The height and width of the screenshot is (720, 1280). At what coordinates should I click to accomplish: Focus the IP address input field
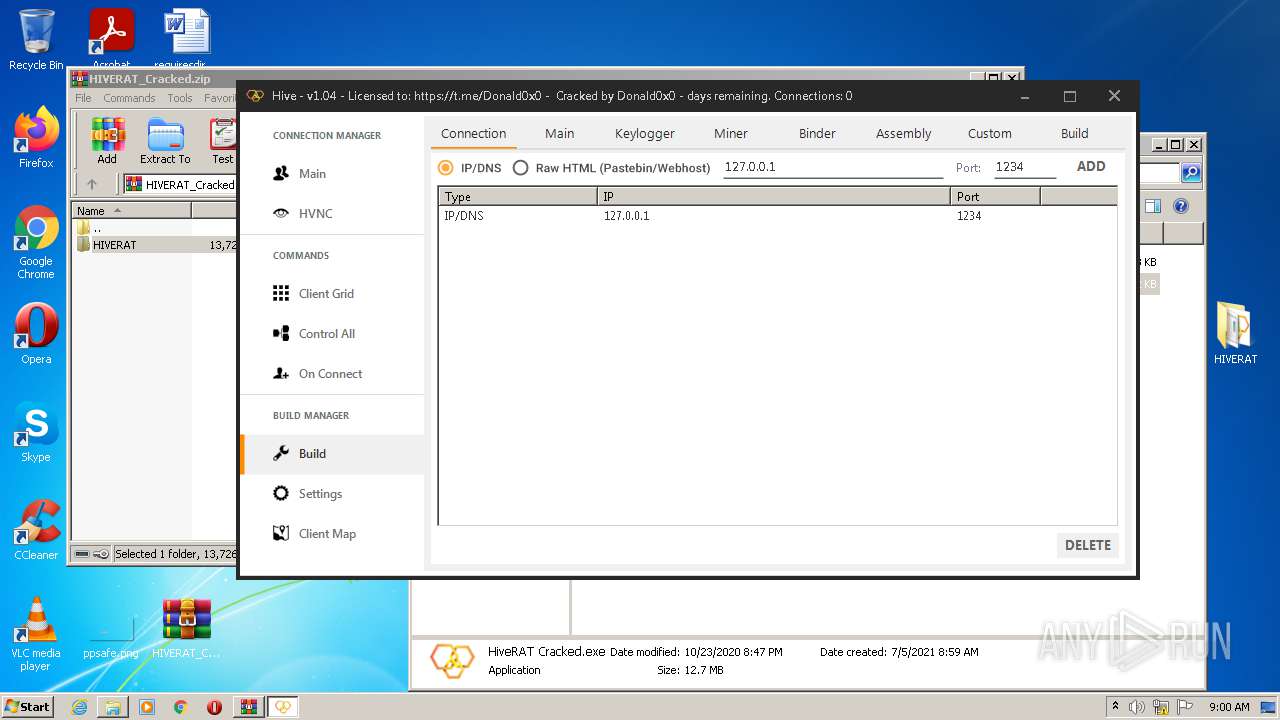click(x=833, y=167)
